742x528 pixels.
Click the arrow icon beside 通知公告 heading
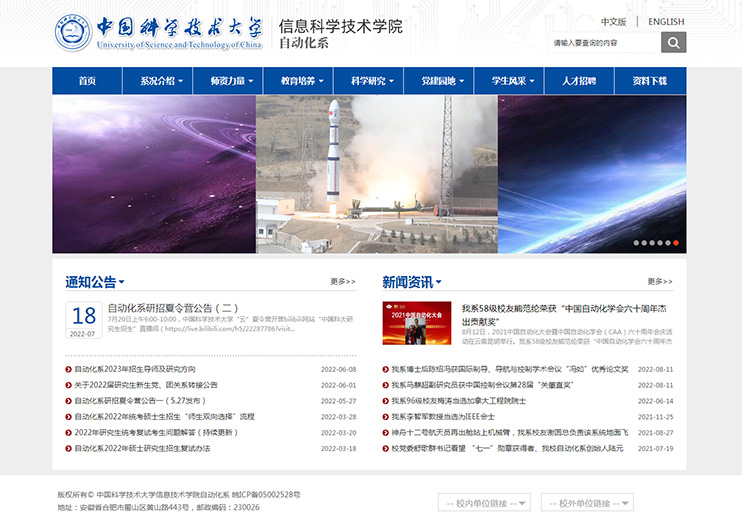(x=122, y=283)
